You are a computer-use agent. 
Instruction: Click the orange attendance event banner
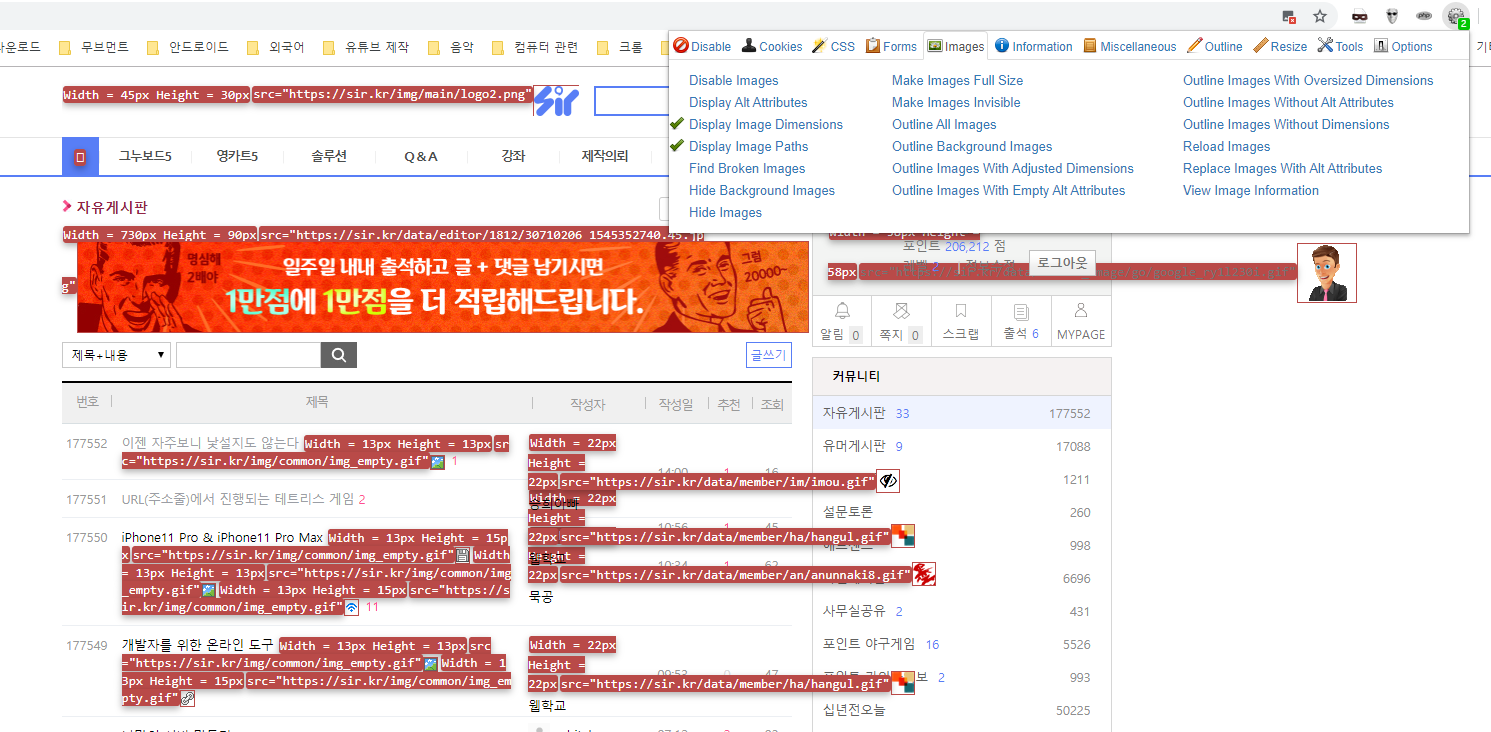443,287
